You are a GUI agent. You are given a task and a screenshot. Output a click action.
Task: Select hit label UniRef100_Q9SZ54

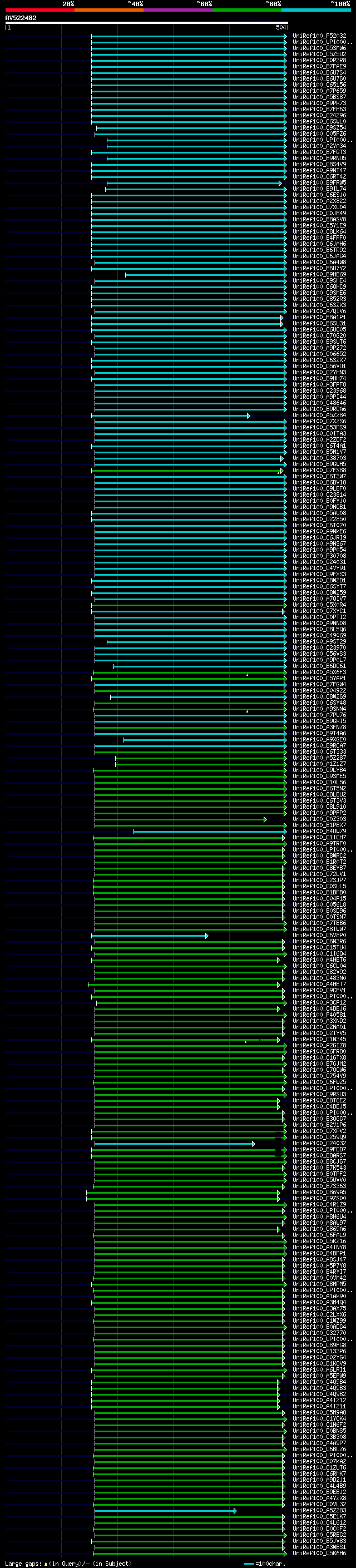tap(319, 128)
